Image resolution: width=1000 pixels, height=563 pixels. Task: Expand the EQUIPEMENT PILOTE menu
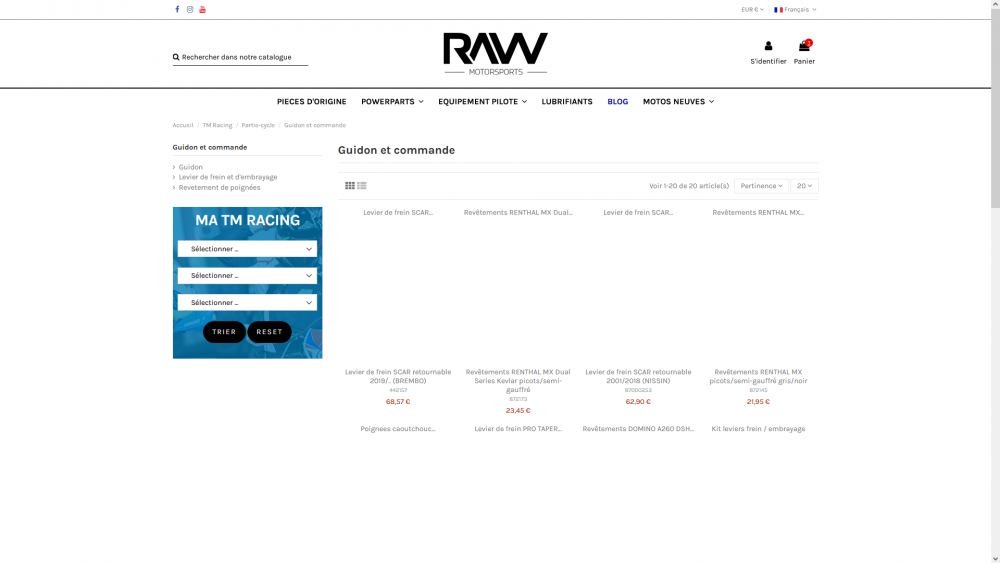[x=483, y=102]
